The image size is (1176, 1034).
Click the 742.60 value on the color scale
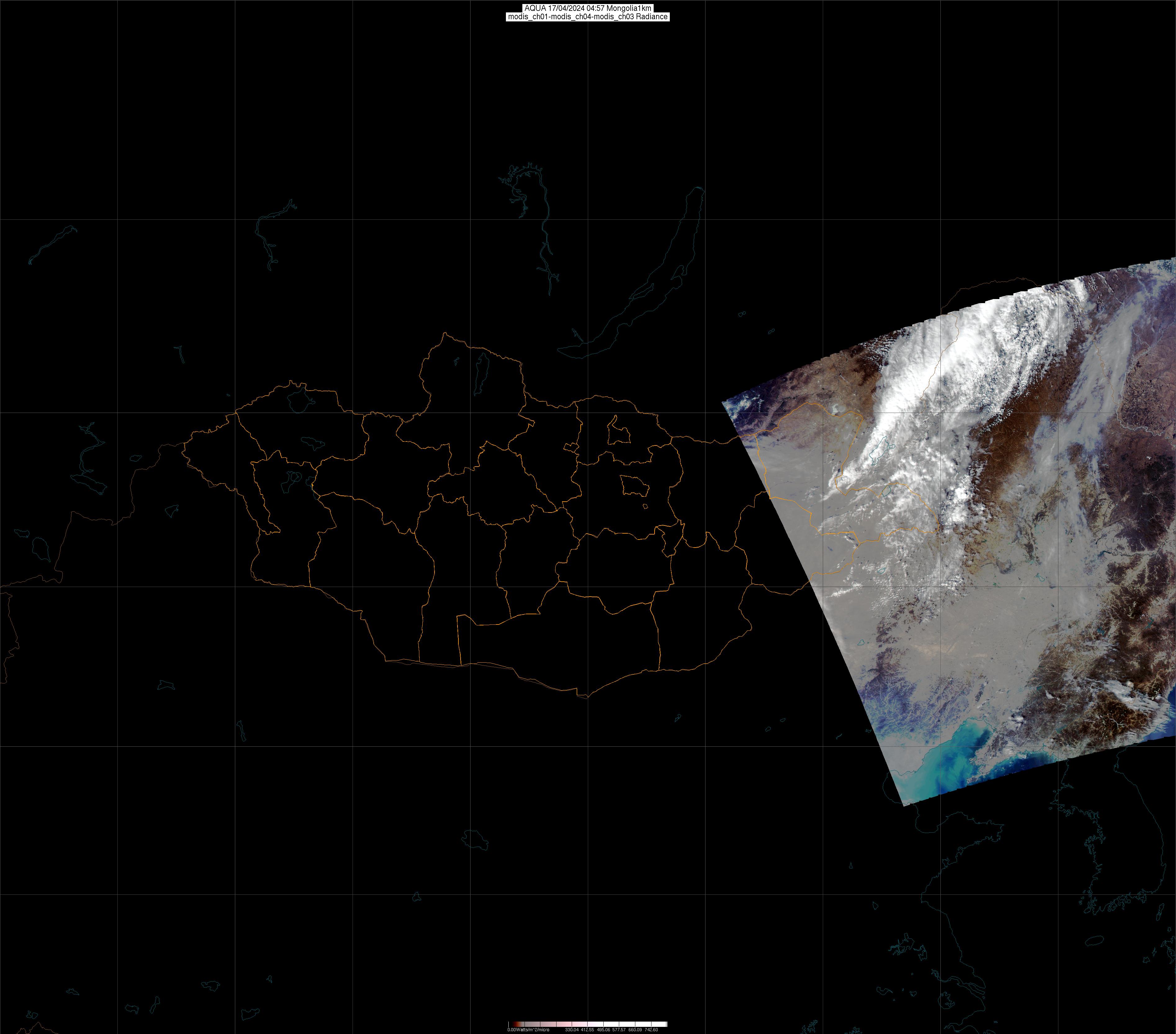651,1029
